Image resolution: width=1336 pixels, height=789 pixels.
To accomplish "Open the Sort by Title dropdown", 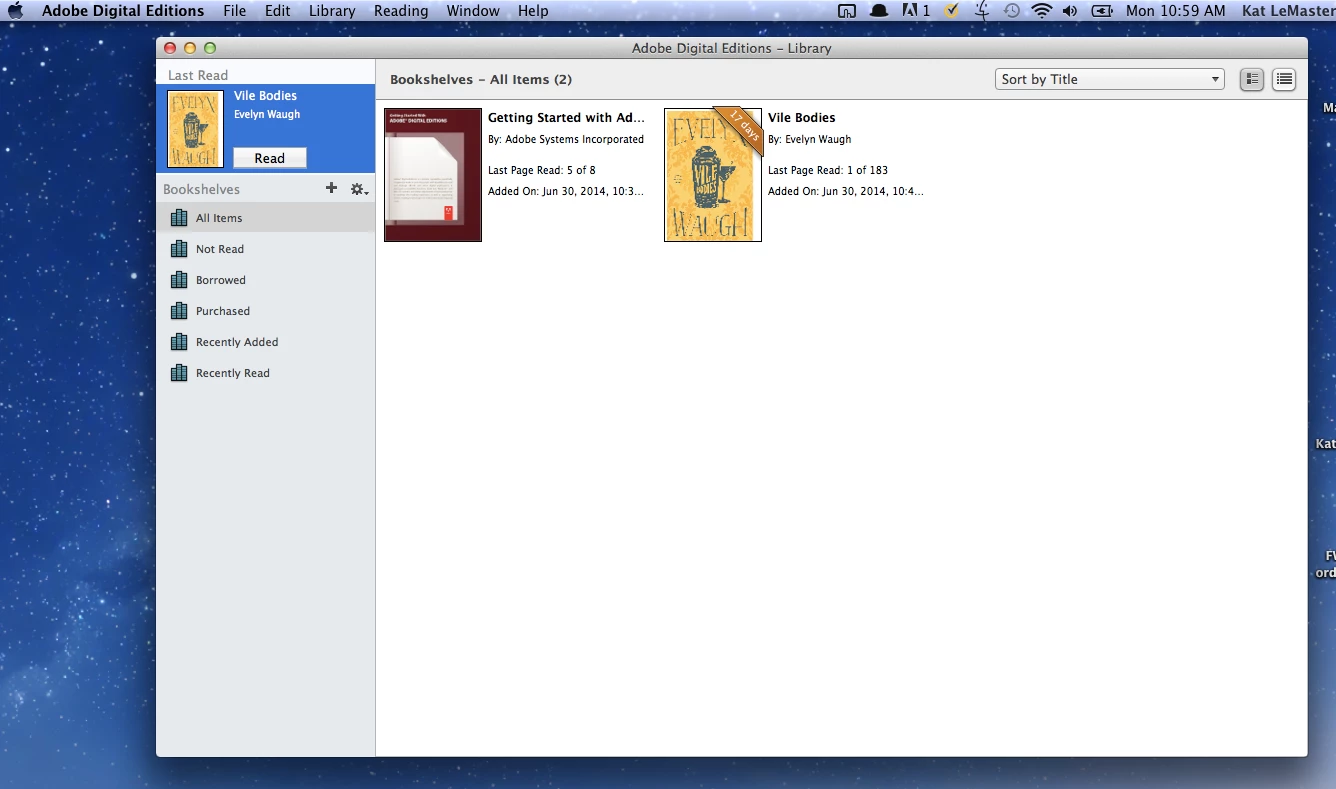I will click(1110, 79).
